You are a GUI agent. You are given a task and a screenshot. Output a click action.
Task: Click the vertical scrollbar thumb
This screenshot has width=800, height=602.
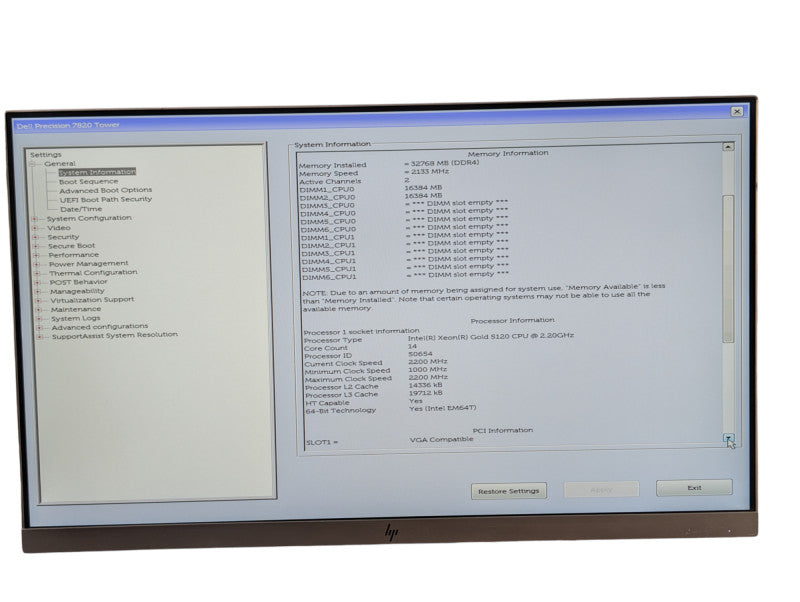(x=729, y=269)
